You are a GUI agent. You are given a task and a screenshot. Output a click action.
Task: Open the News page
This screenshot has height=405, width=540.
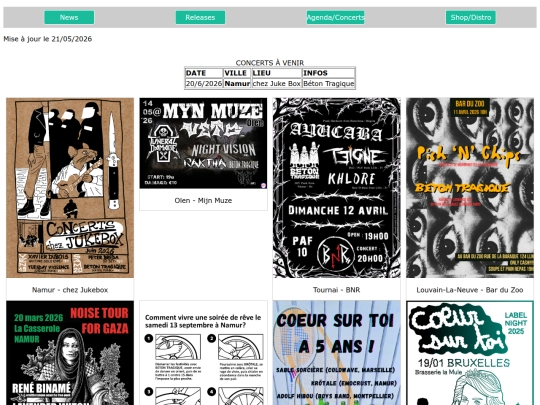pyautogui.click(x=69, y=17)
